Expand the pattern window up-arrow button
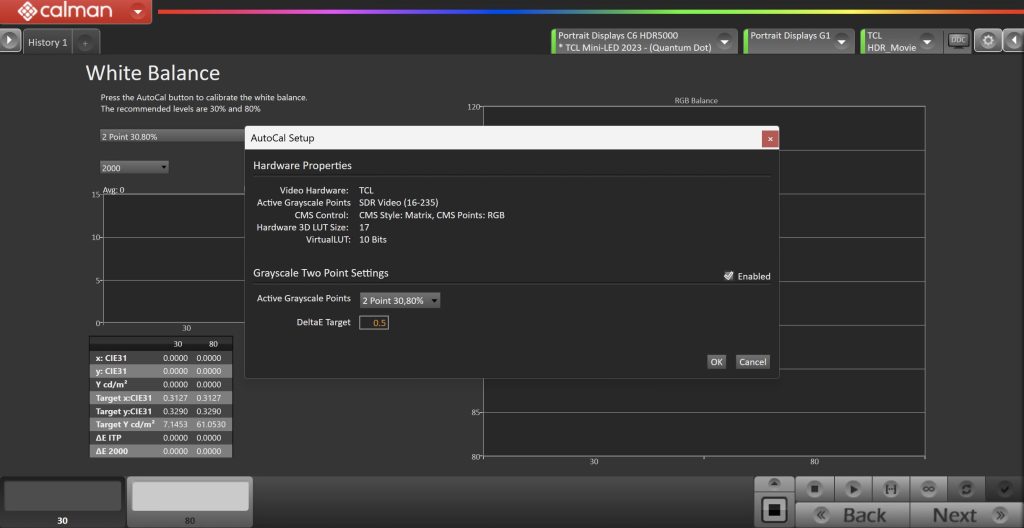 (x=775, y=484)
